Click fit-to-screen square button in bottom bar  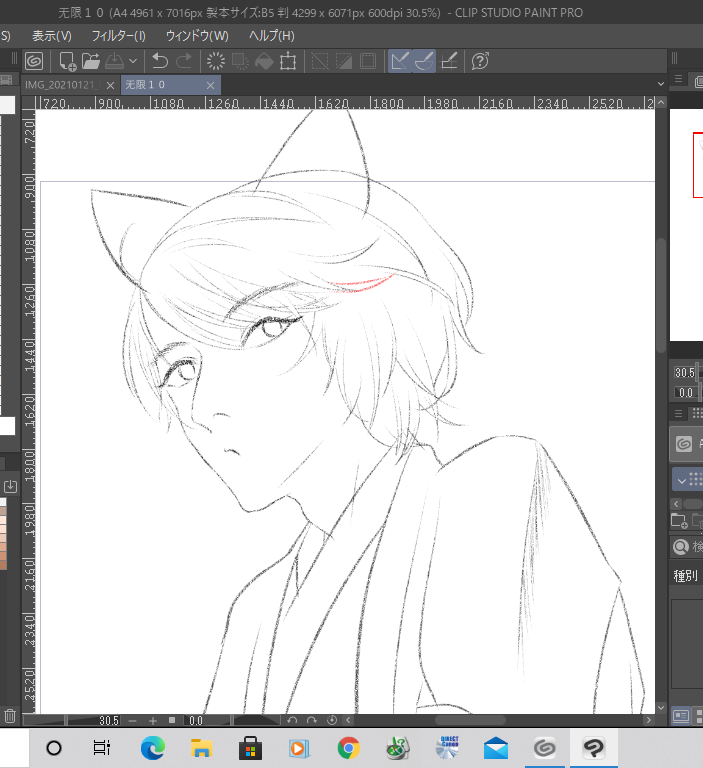tap(172, 720)
